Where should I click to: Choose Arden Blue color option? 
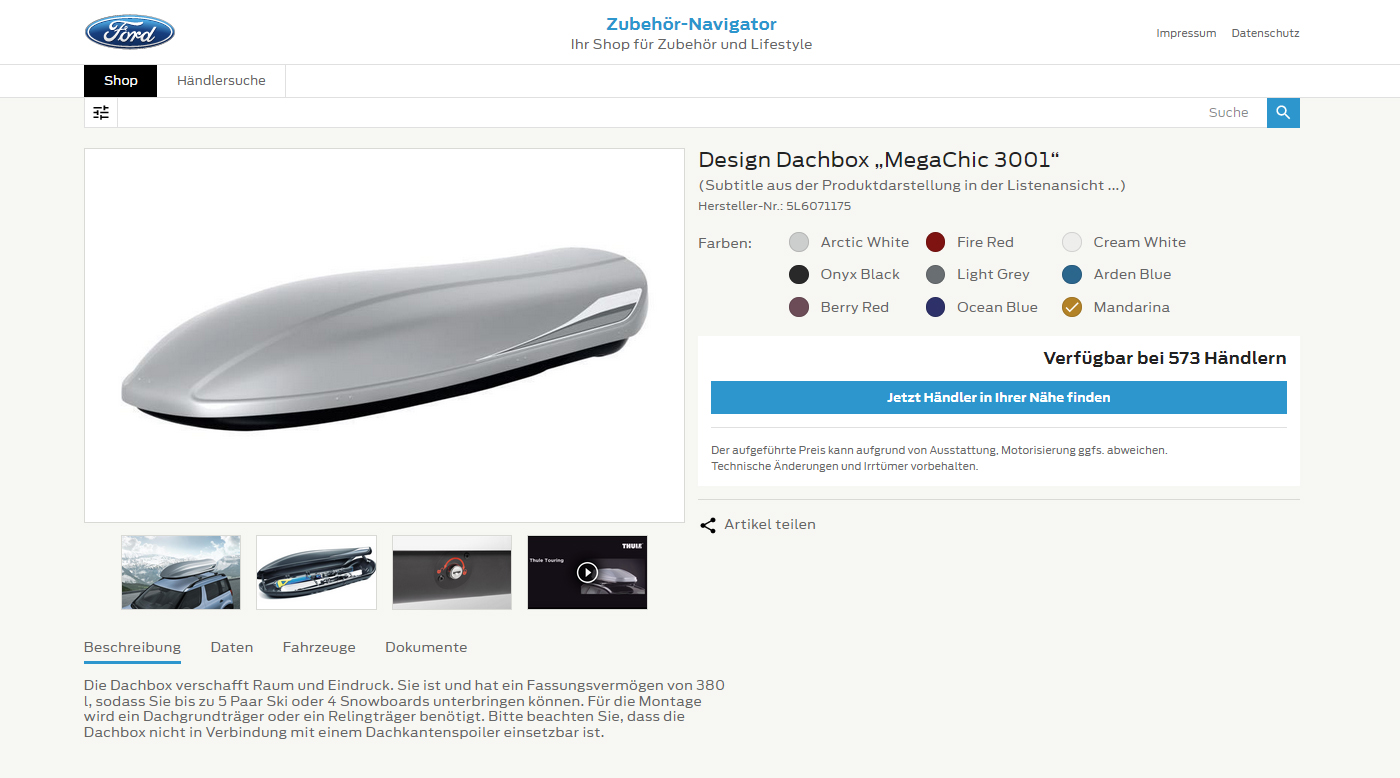pyautogui.click(x=1072, y=274)
